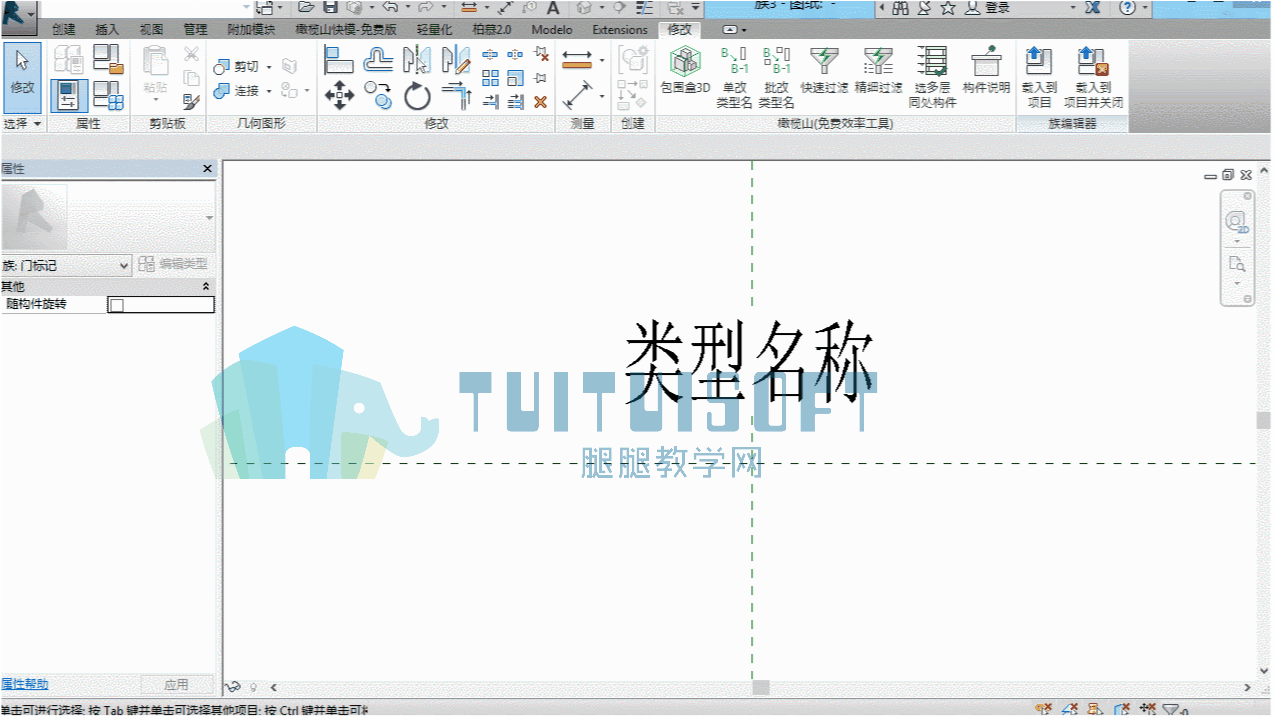The width and height of the screenshot is (1274, 718).
Task: Open the 视图 ribbon tab
Action: (x=151, y=30)
